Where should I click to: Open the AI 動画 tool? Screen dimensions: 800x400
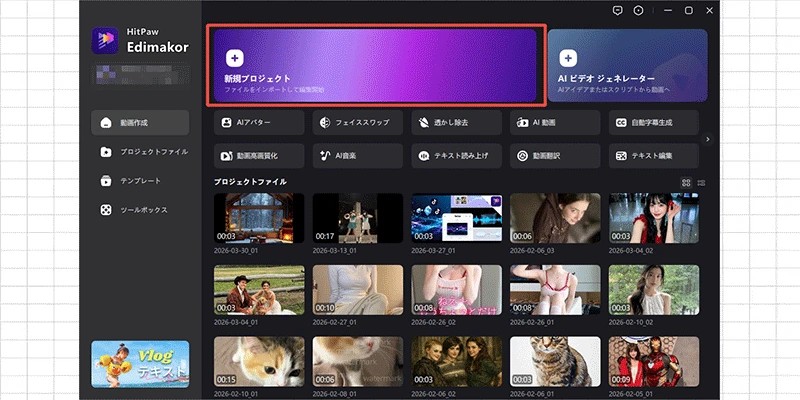click(555, 123)
